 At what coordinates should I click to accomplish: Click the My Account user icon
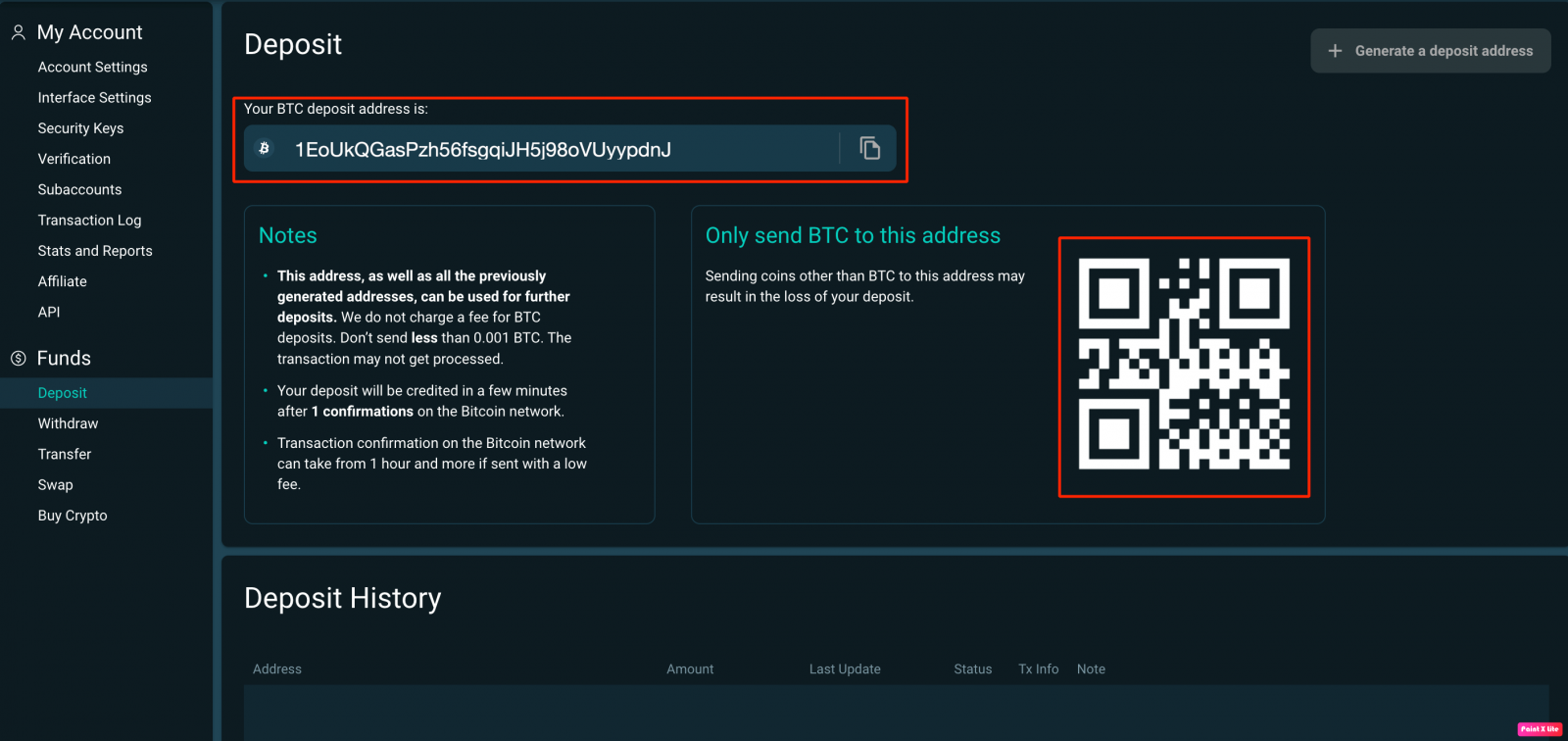pyautogui.click(x=18, y=32)
